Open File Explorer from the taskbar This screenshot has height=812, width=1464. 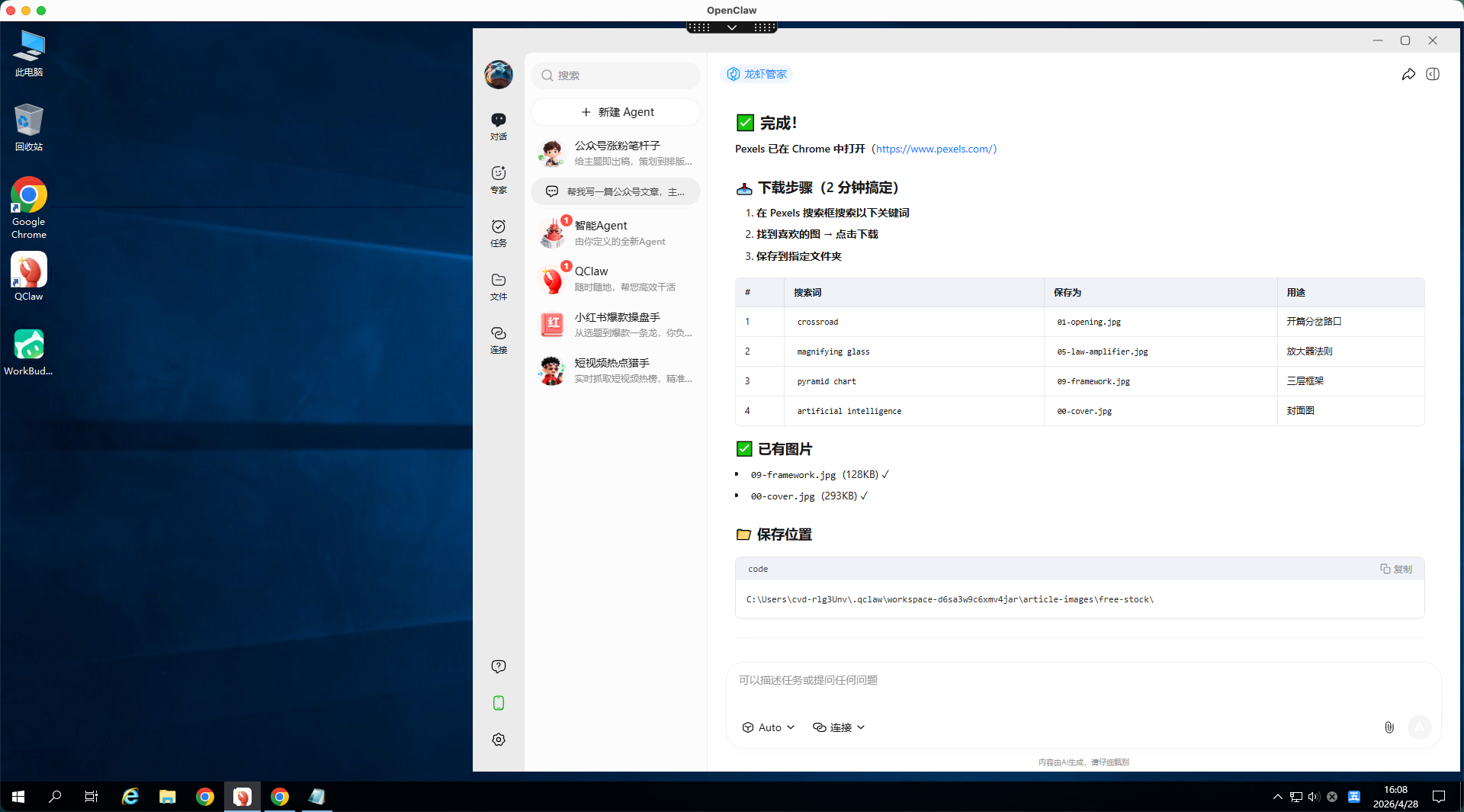[168, 797]
